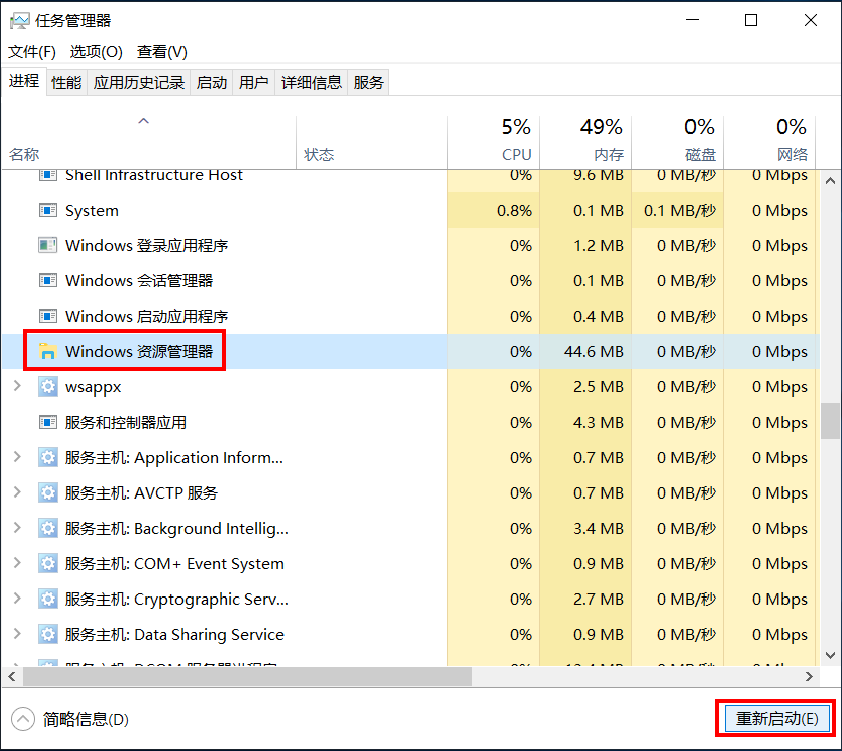
Task: Click the Windows 登录应用程序 icon
Action: point(47,246)
